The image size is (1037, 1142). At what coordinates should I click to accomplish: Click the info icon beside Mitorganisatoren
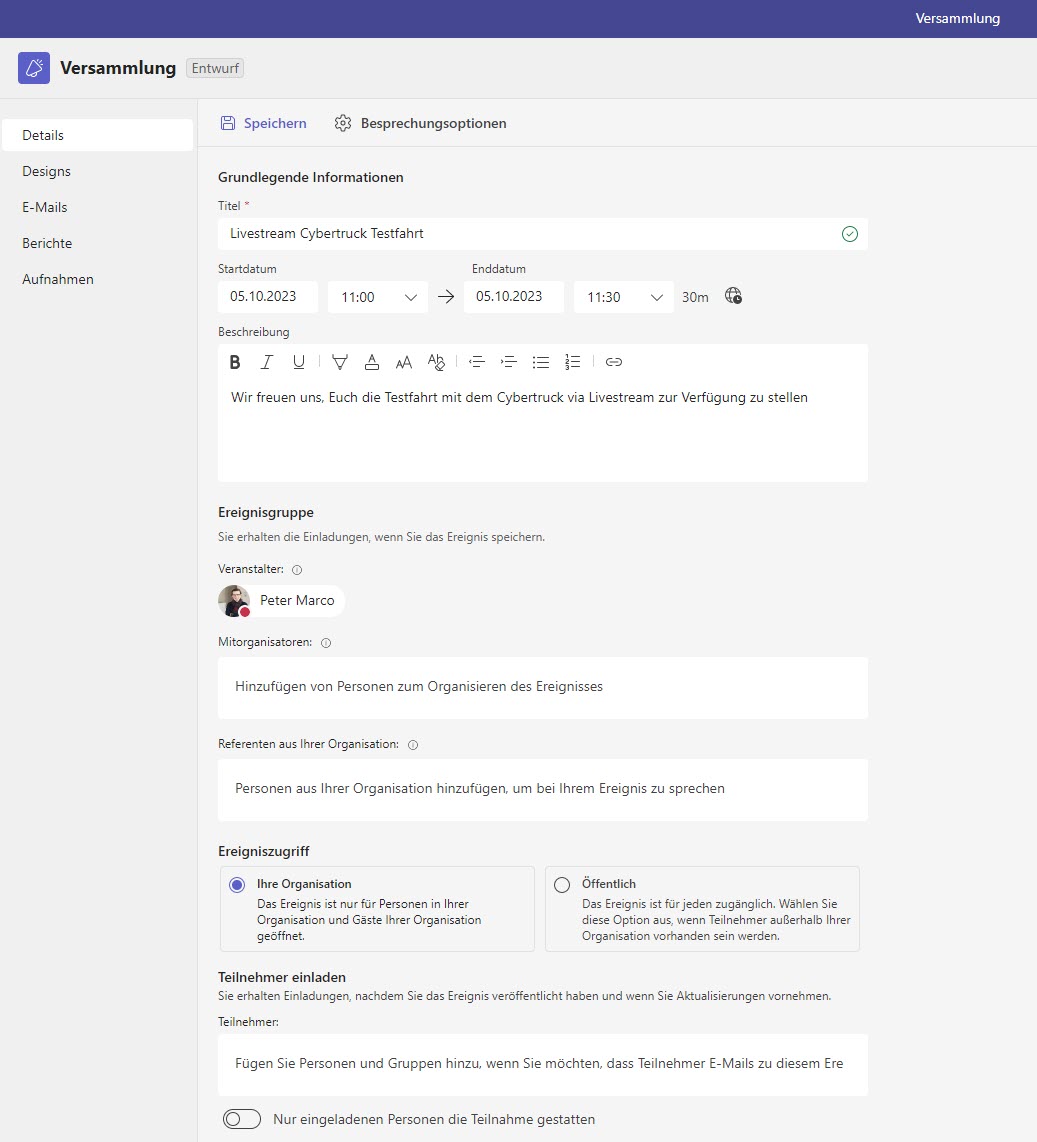point(326,643)
